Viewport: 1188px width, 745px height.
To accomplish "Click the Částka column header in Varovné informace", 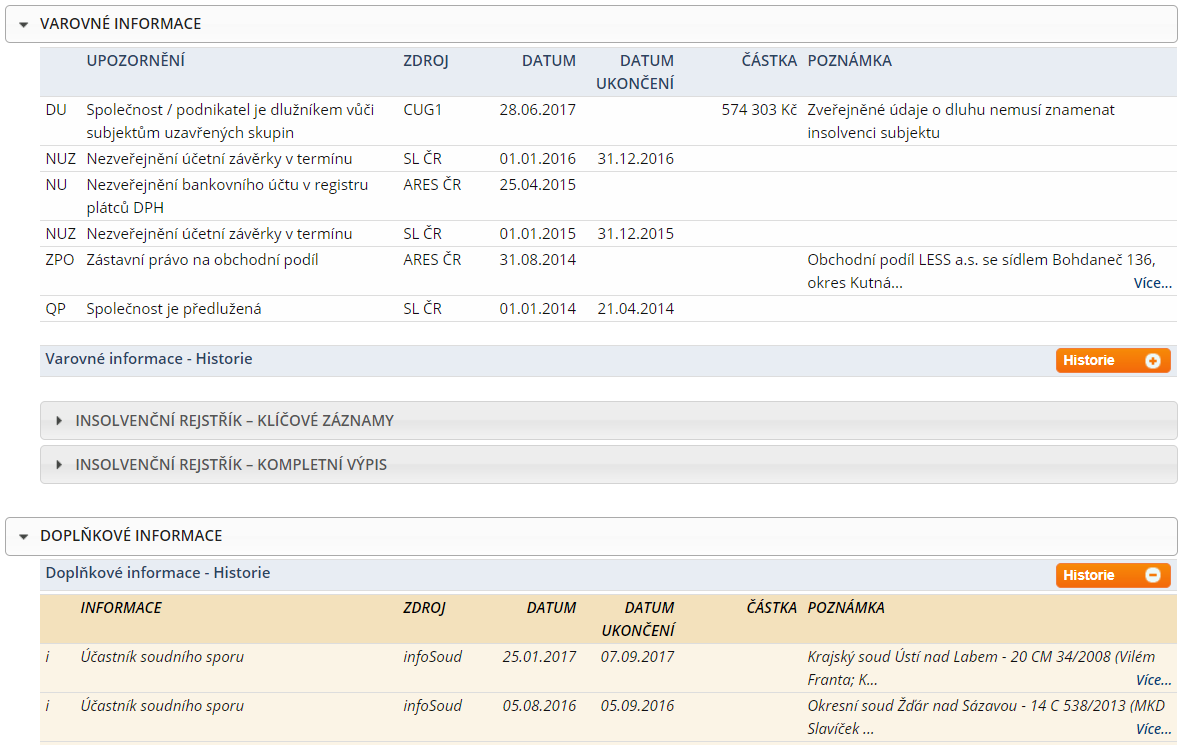I will (x=769, y=61).
